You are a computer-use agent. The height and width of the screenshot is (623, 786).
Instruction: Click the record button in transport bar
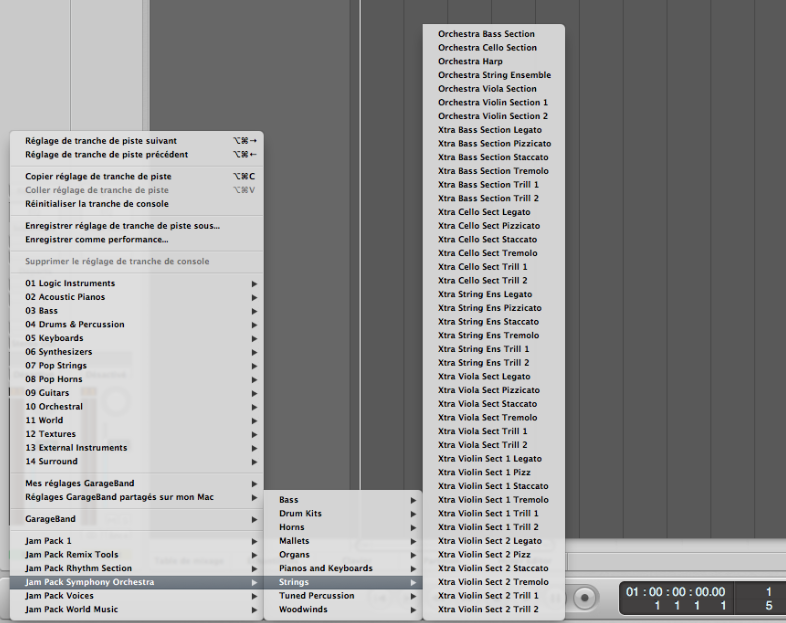point(584,597)
